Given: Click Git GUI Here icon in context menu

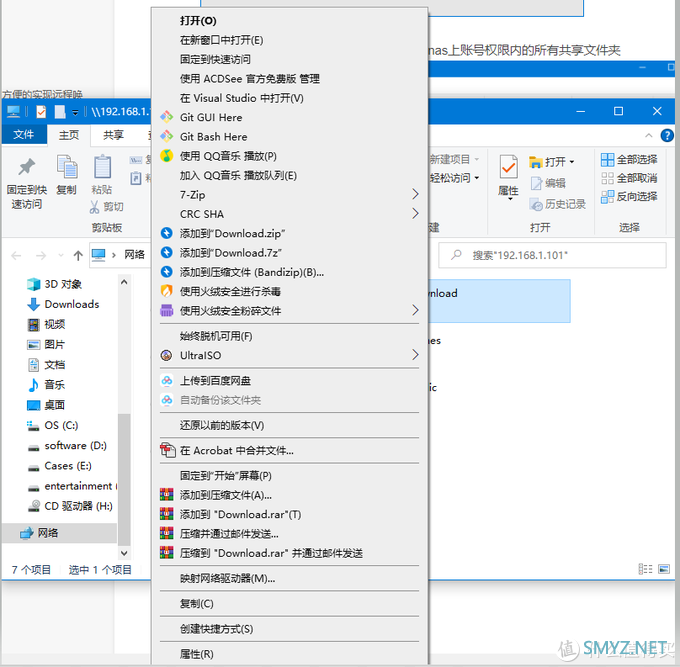Looking at the screenshot, I should coord(167,117).
